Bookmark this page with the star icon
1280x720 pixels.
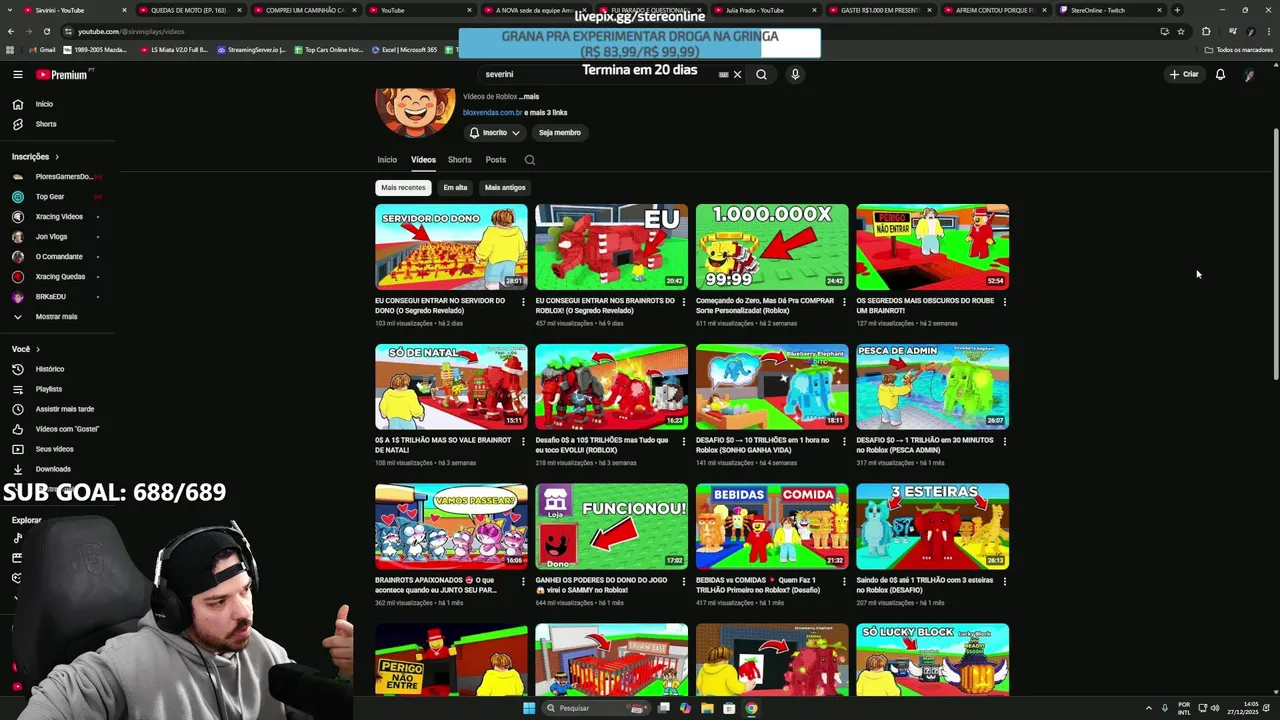point(1180,31)
